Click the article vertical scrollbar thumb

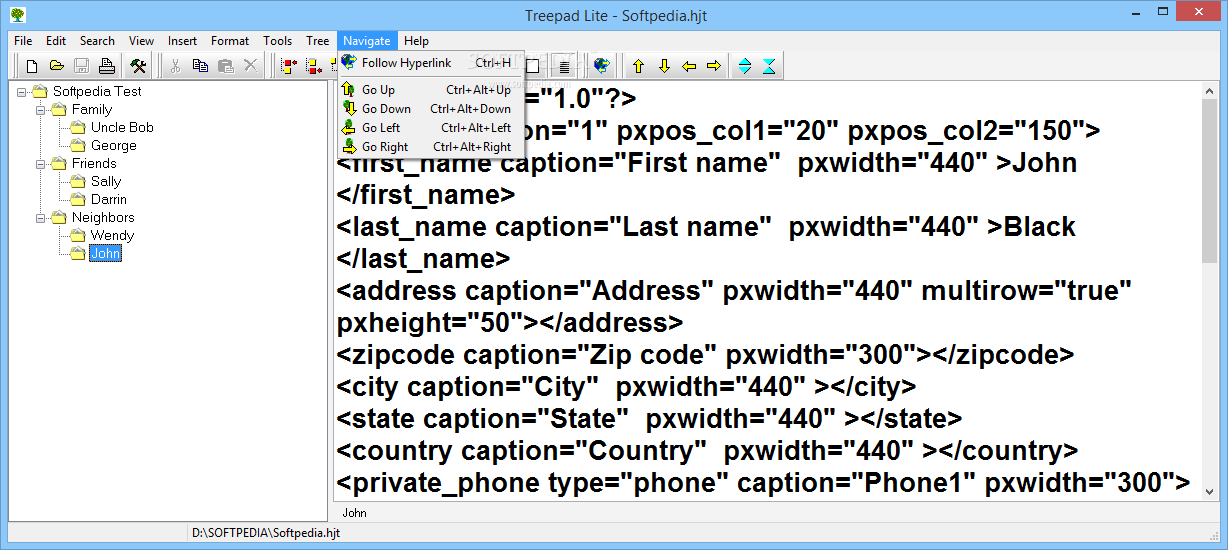click(x=1210, y=182)
